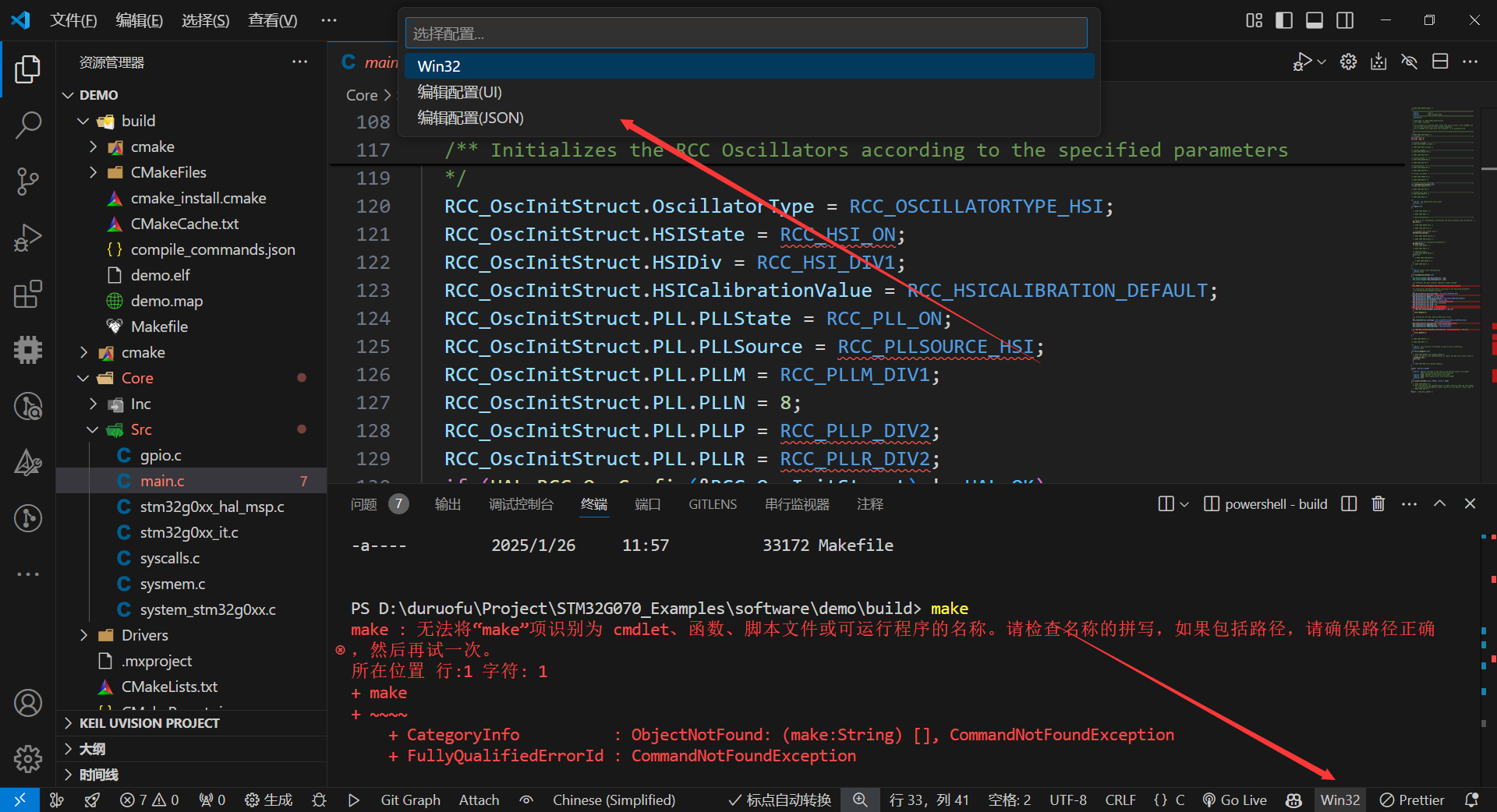This screenshot has height=812, width=1497.
Task: Click the 选择配置 search input field
Action: click(745, 34)
